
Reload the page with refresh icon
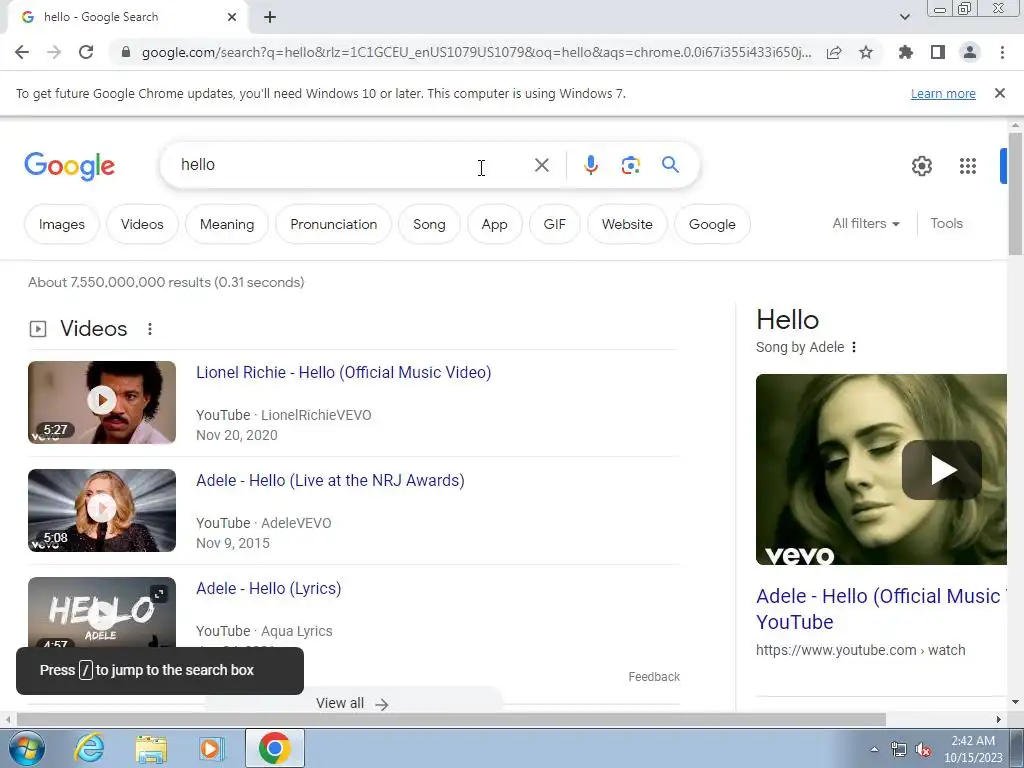point(86,52)
